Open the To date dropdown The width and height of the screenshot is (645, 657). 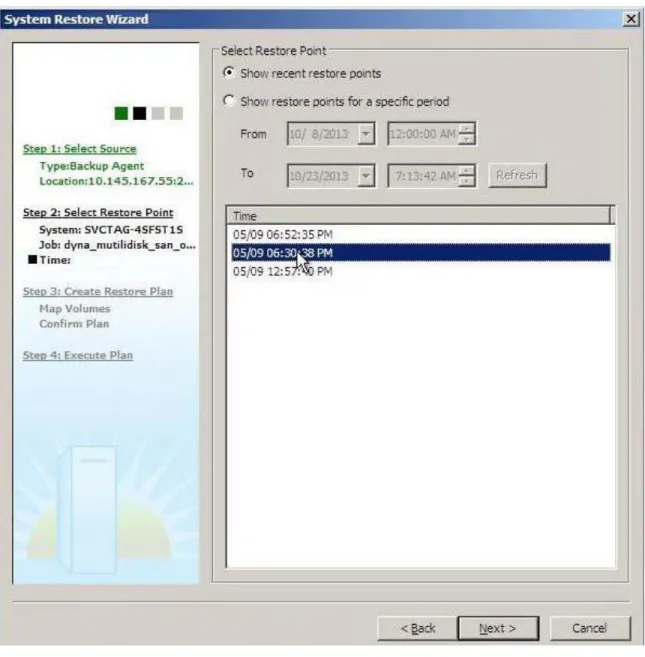pyautogui.click(x=366, y=176)
